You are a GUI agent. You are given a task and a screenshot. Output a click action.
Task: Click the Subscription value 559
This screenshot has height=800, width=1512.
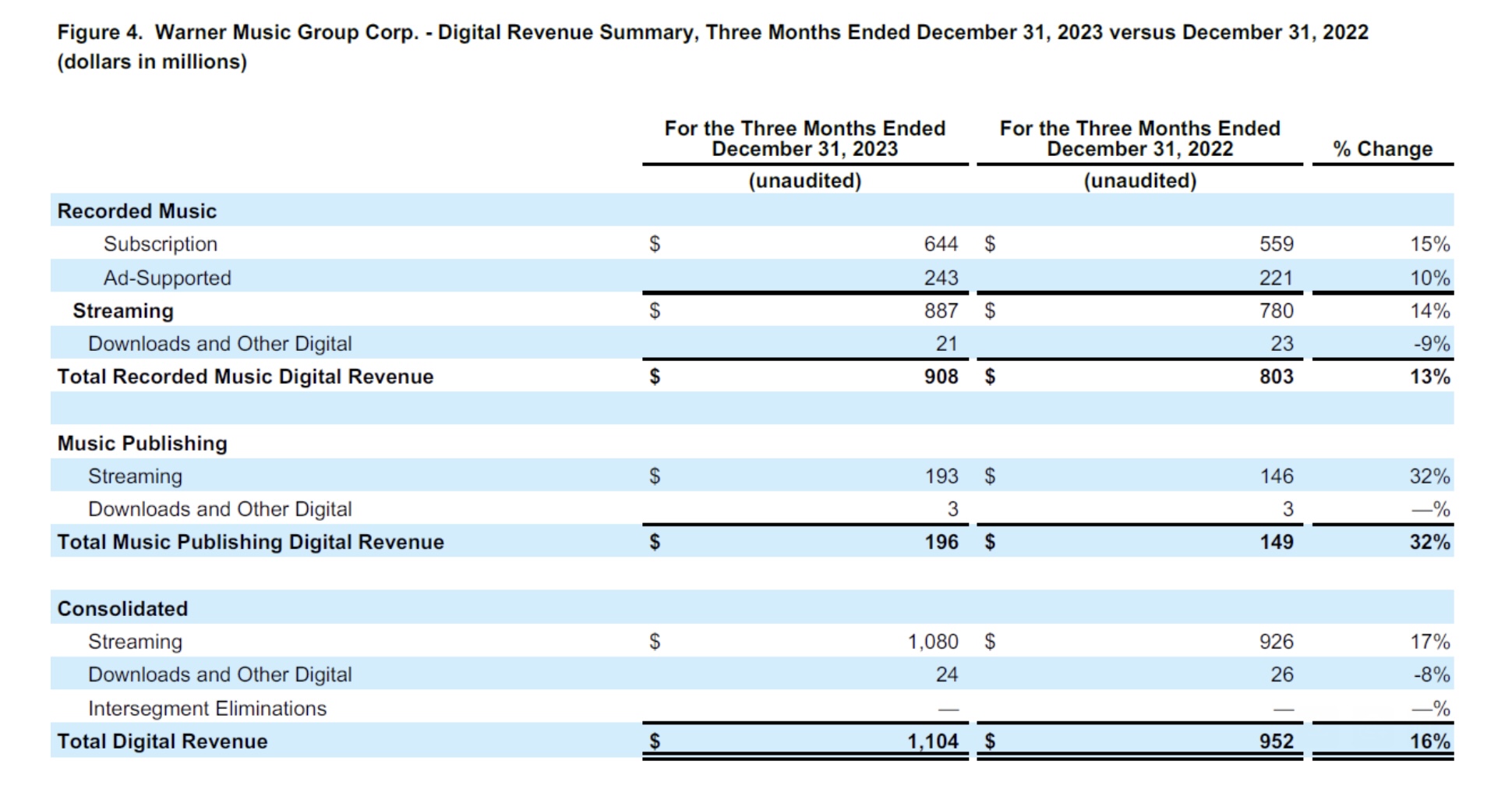tap(1277, 244)
